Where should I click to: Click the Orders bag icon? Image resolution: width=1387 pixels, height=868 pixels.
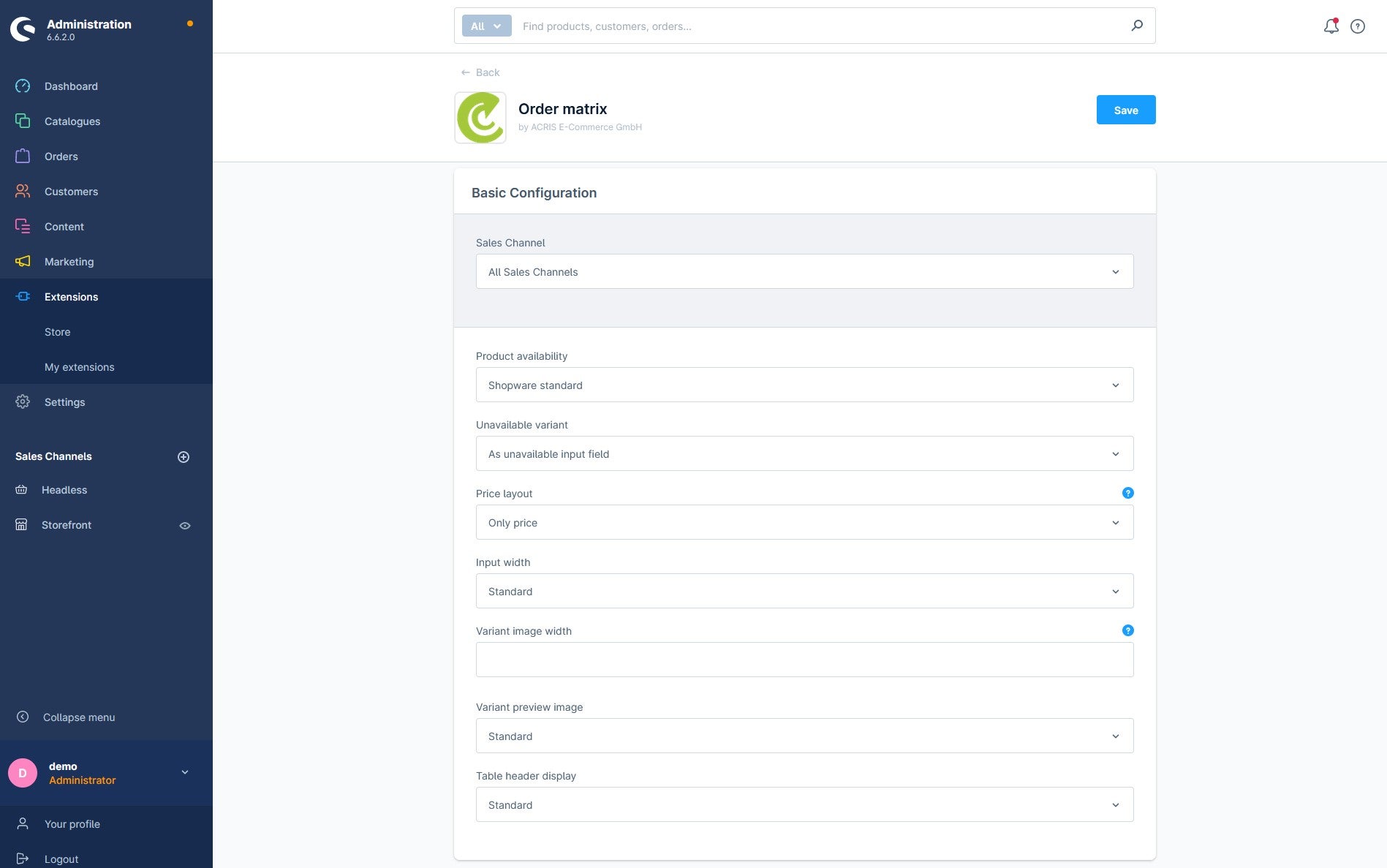click(23, 156)
